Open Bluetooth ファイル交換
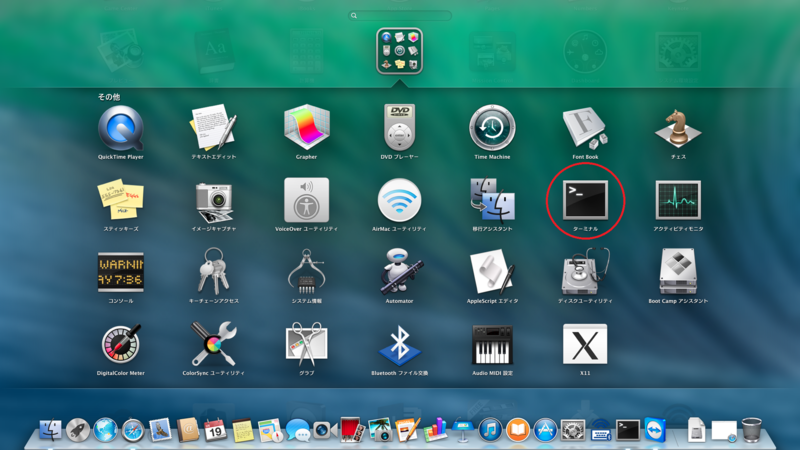 (399, 345)
